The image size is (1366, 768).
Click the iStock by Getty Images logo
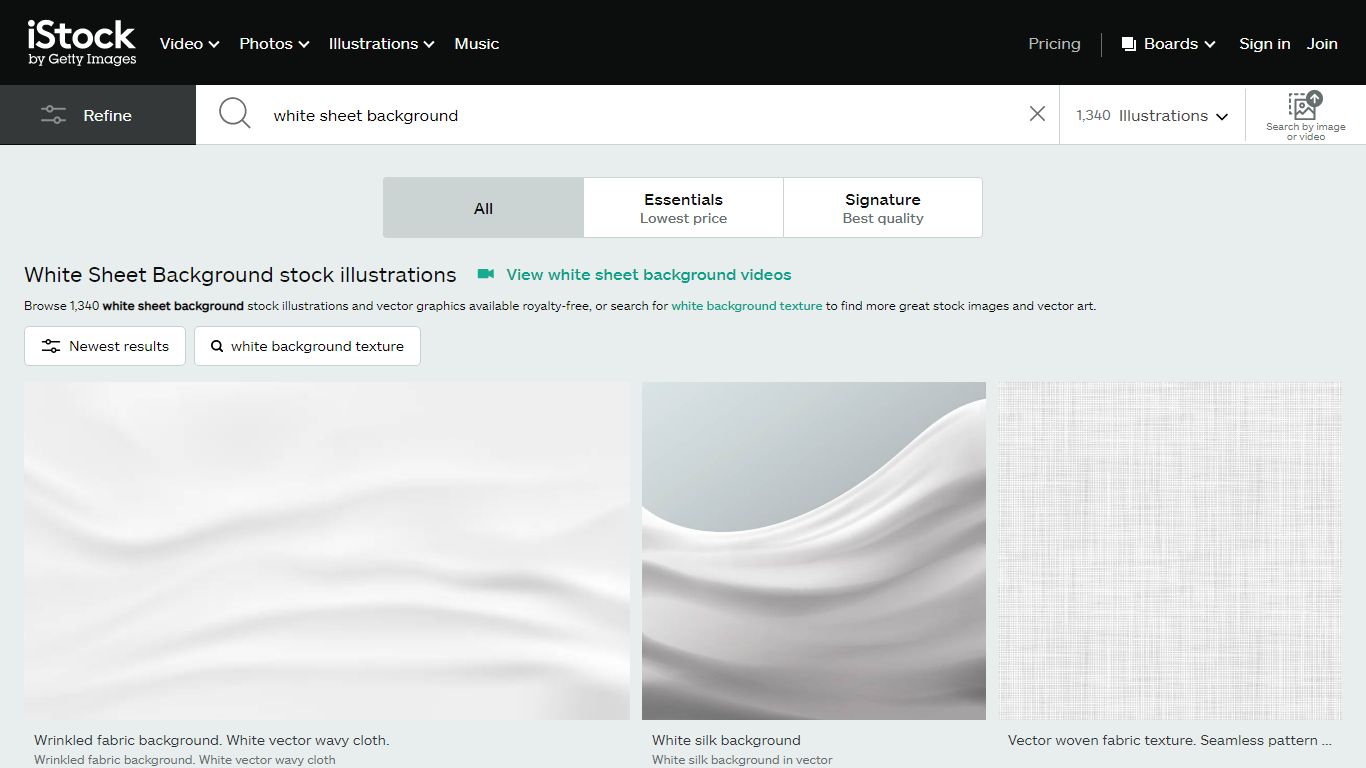[x=82, y=43]
